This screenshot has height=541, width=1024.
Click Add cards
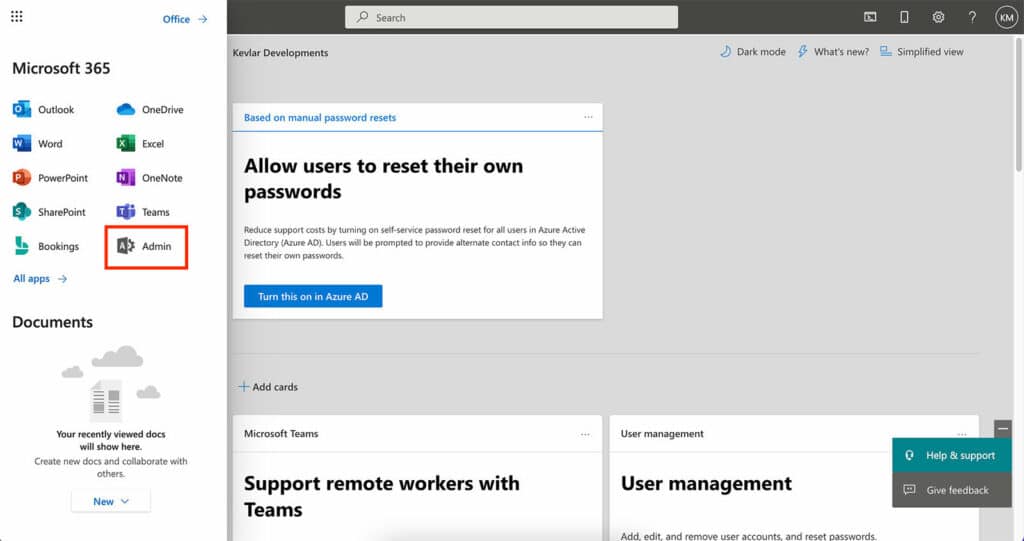[268, 387]
